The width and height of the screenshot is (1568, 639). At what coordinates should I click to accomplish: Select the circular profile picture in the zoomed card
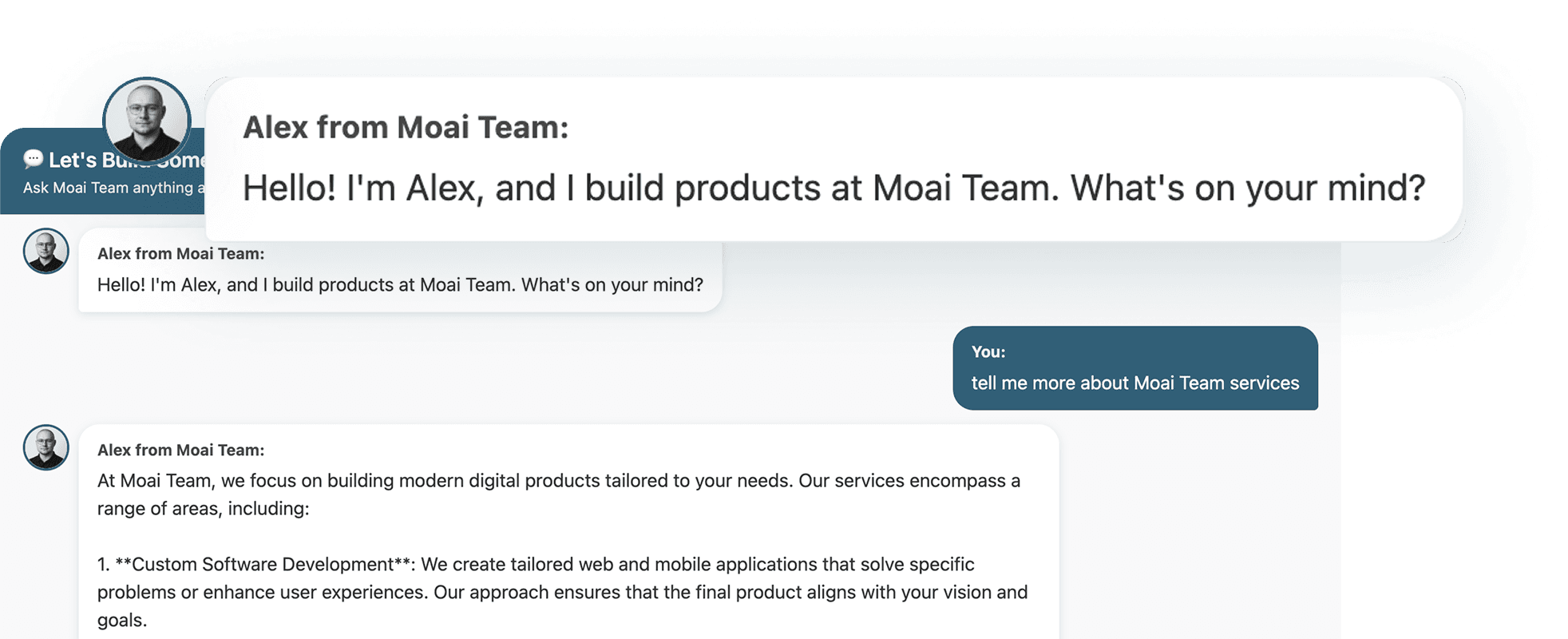[x=147, y=120]
